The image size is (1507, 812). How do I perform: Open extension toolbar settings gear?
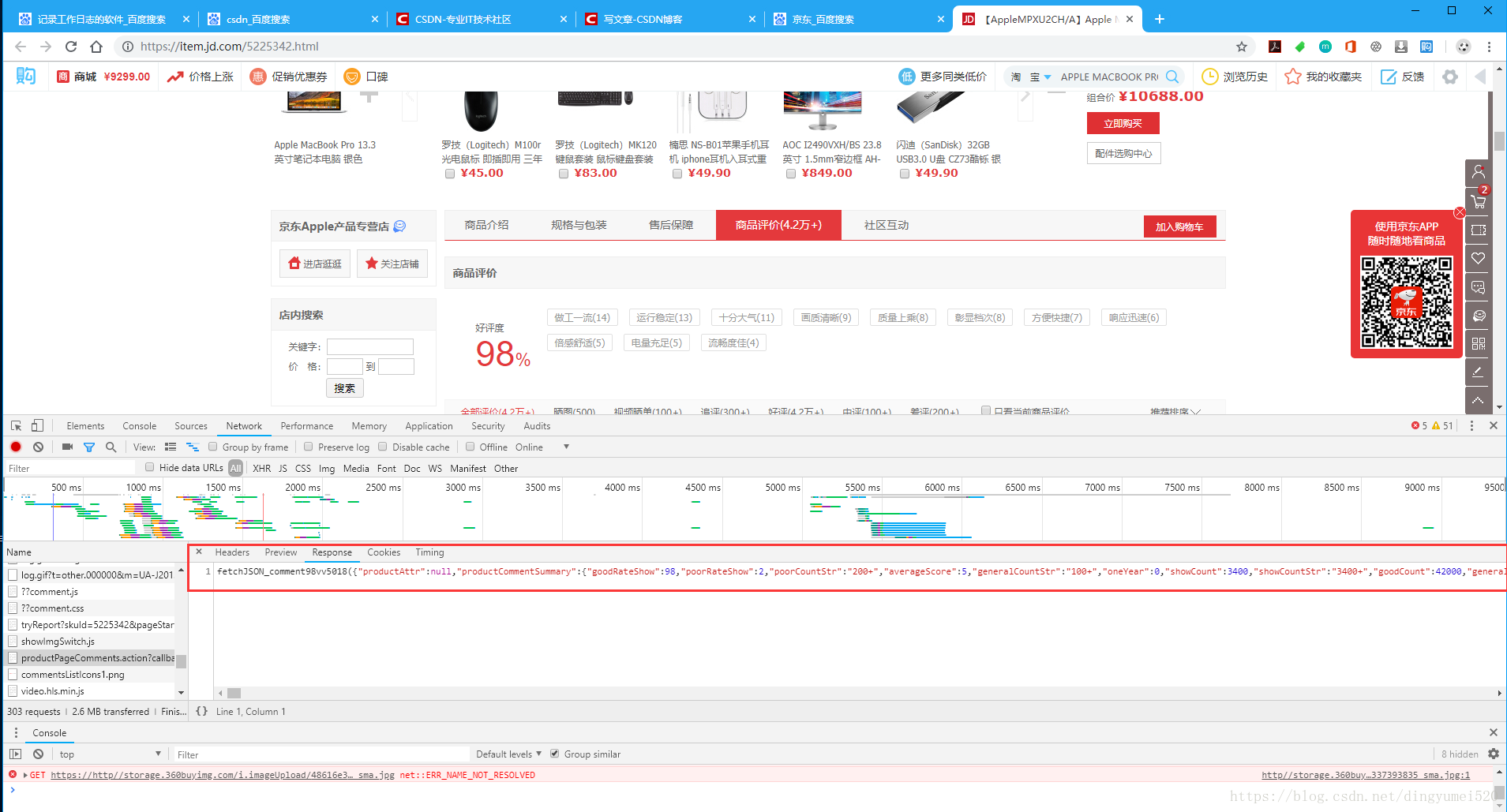[x=1450, y=77]
